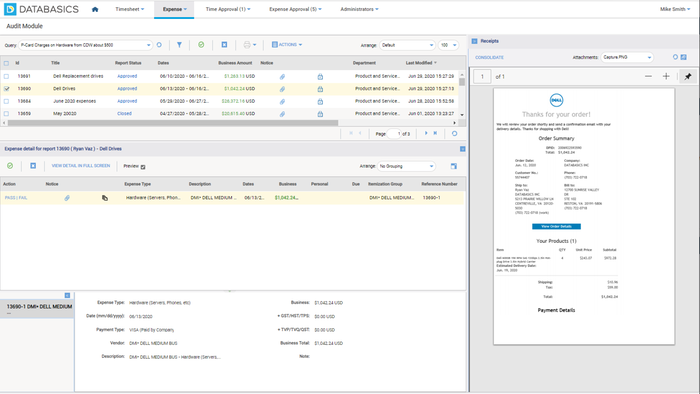Open the Administrators menu
Viewport: 700px width, 394px height.
(359, 9)
